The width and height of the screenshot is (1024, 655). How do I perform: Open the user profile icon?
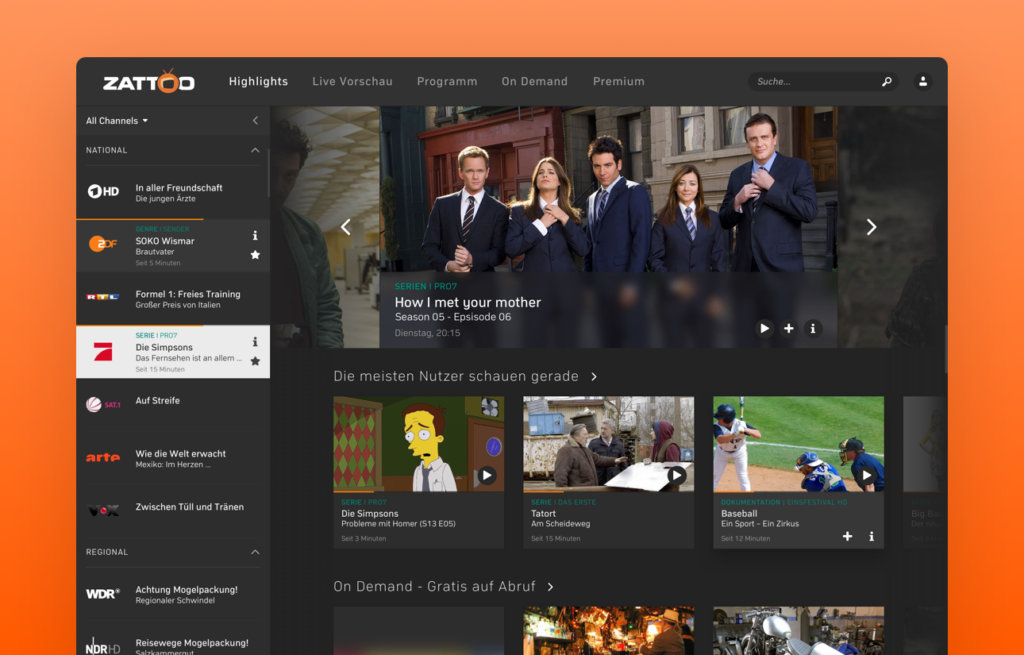pos(923,82)
